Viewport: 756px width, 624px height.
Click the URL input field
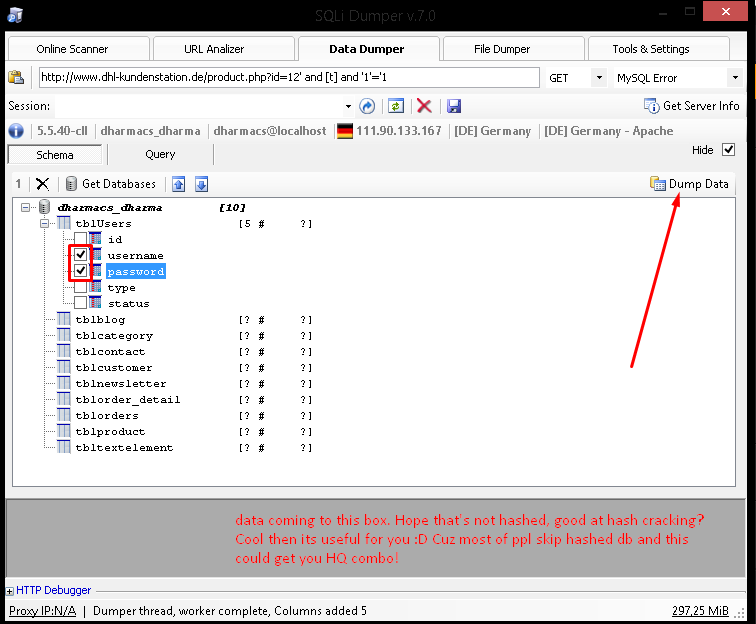tap(289, 77)
